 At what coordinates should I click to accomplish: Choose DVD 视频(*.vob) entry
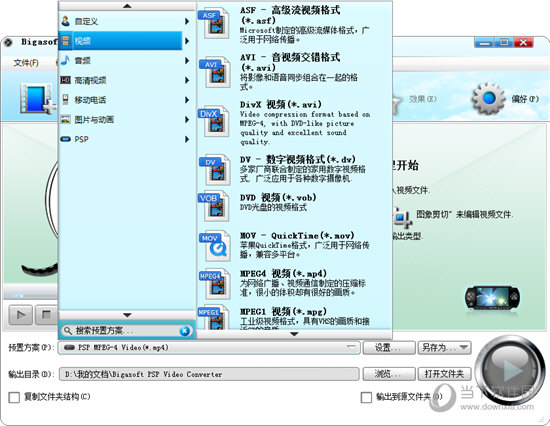click(294, 206)
